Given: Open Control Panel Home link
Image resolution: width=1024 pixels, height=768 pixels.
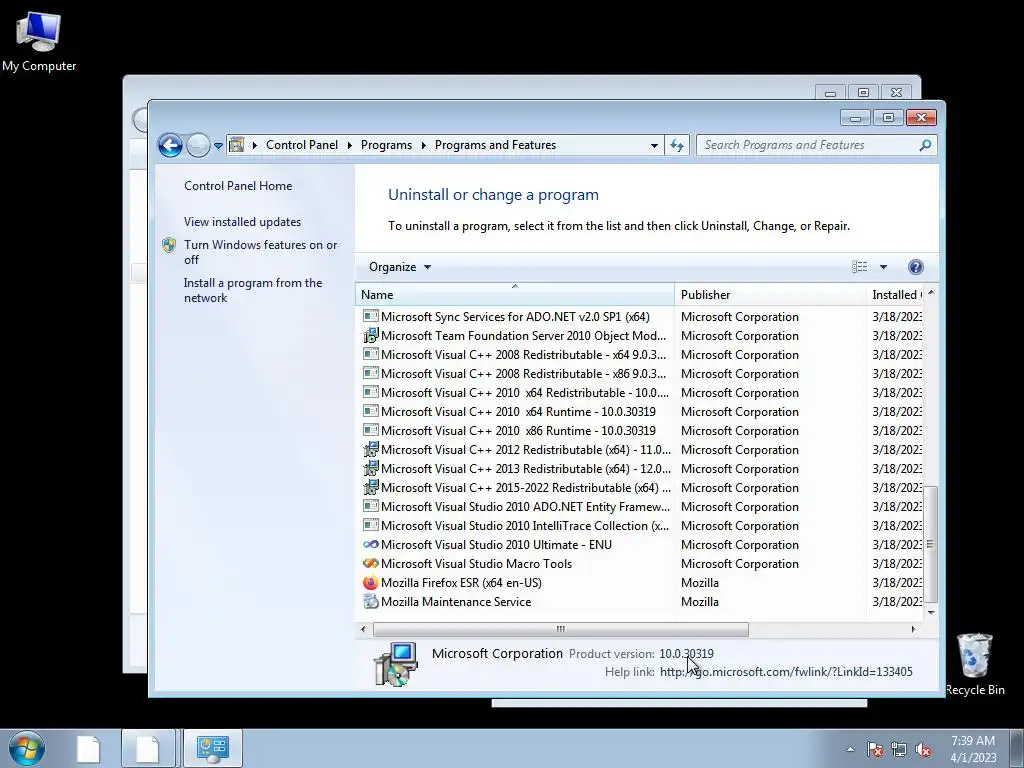Looking at the screenshot, I should (238, 185).
